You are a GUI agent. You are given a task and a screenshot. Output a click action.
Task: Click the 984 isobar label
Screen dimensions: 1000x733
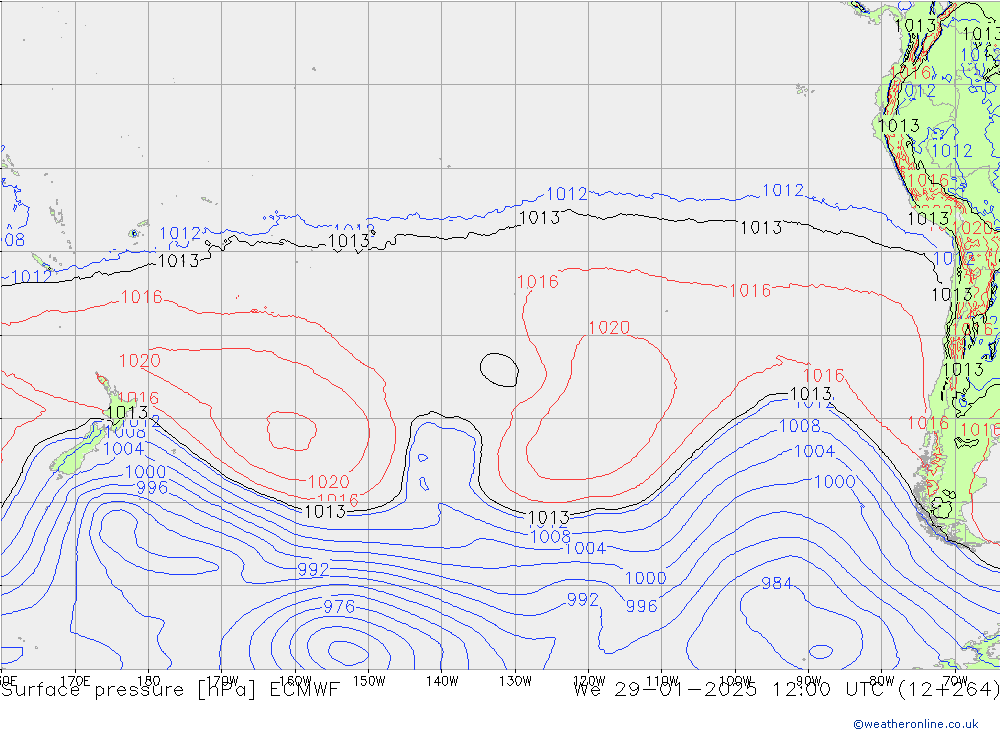(777, 584)
